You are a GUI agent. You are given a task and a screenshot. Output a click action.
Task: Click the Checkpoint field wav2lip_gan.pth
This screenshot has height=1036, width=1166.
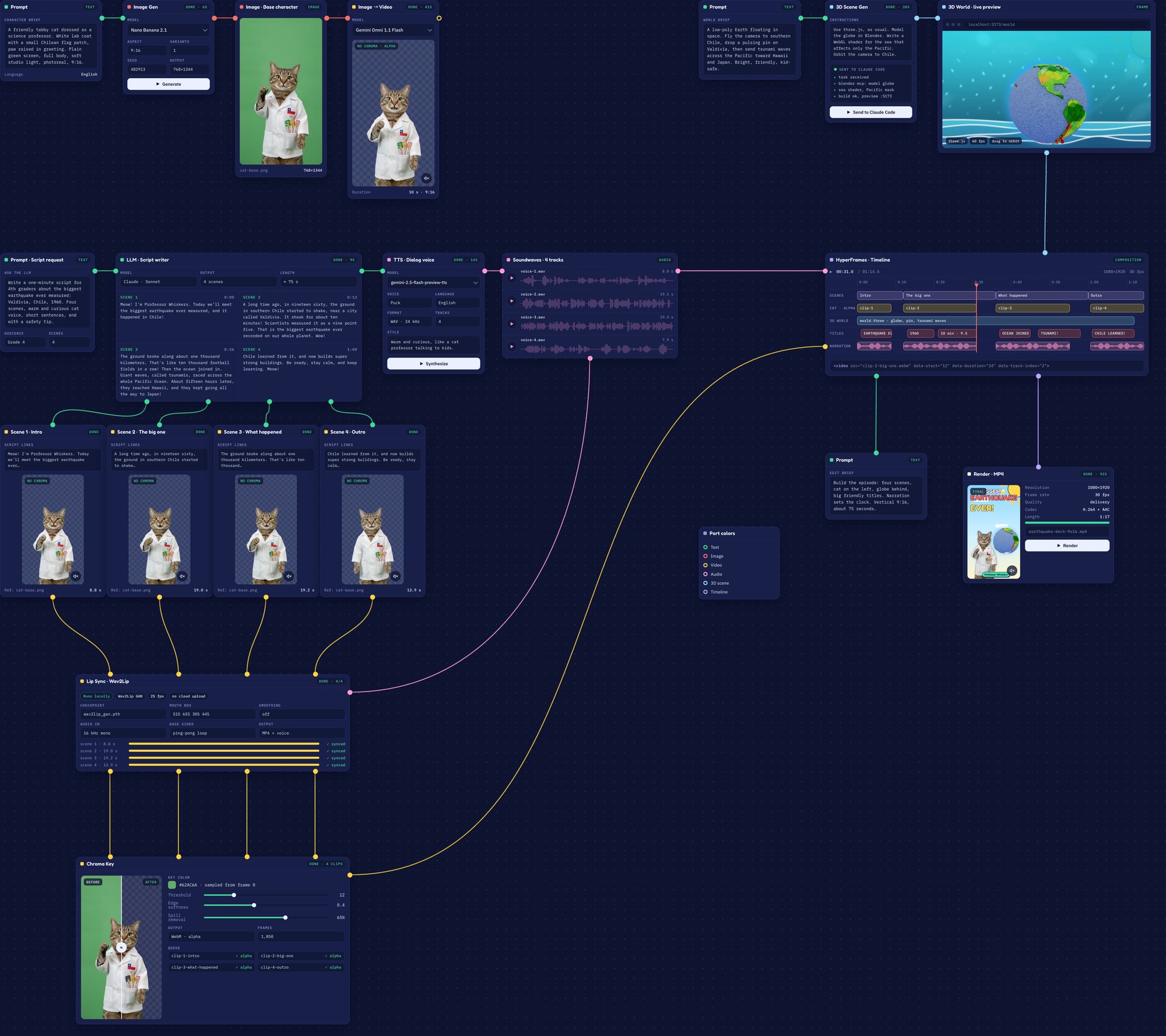click(x=123, y=714)
